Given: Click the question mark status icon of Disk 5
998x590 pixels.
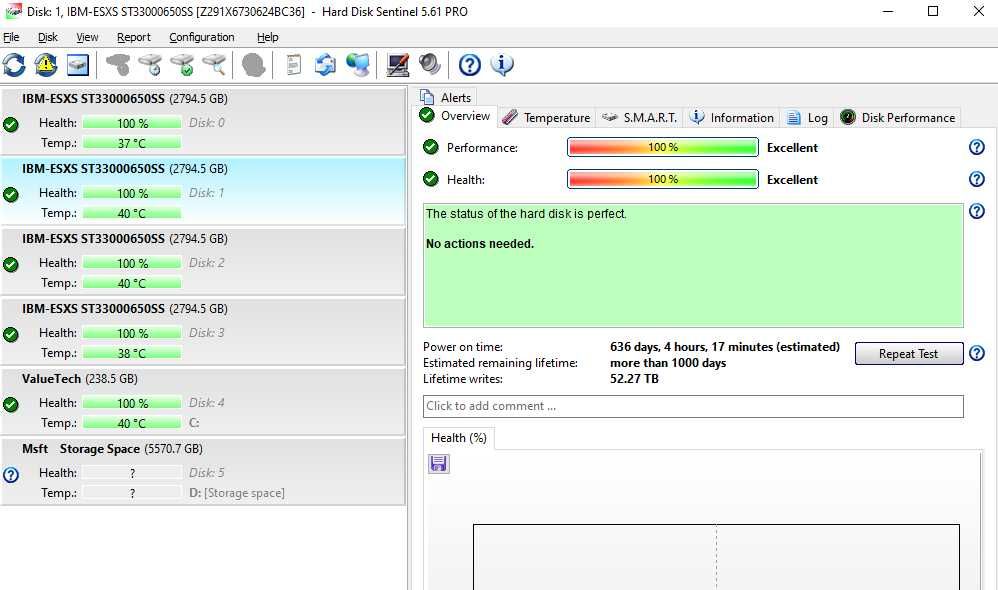Looking at the screenshot, I should click(x=11, y=475).
